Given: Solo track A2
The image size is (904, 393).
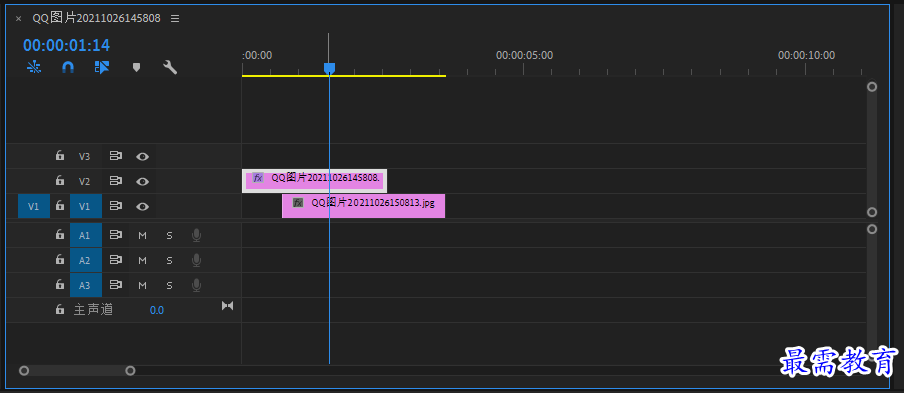Looking at the screenshot, I should tap(170, 260).
